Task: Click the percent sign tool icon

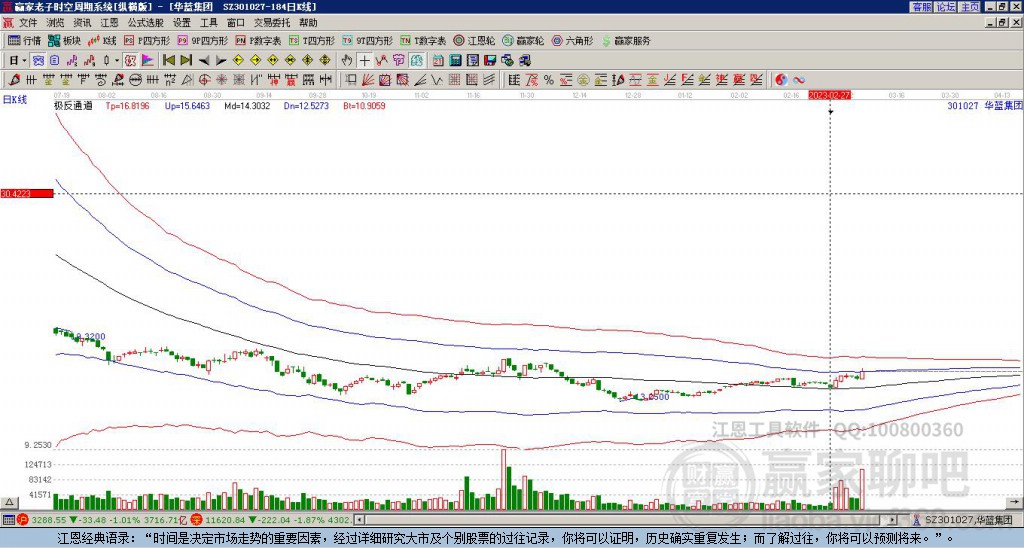Action: 549,80
